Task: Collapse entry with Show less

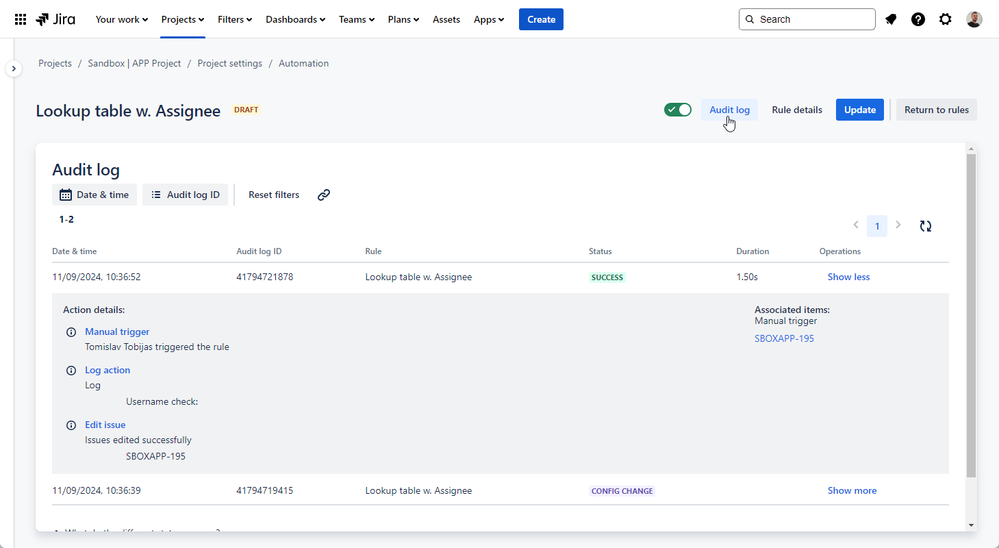Action: click(x=849, y=277)
